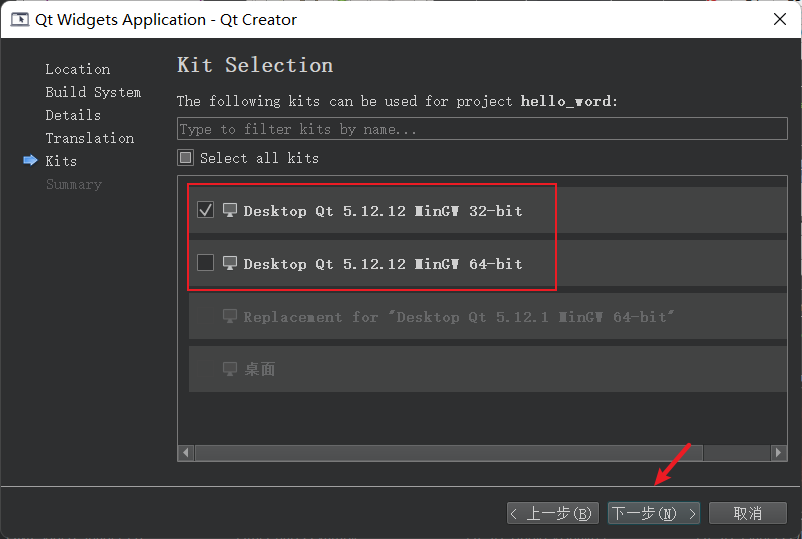
Task: Select the Translation wizard step
Action: click(90, 138)
